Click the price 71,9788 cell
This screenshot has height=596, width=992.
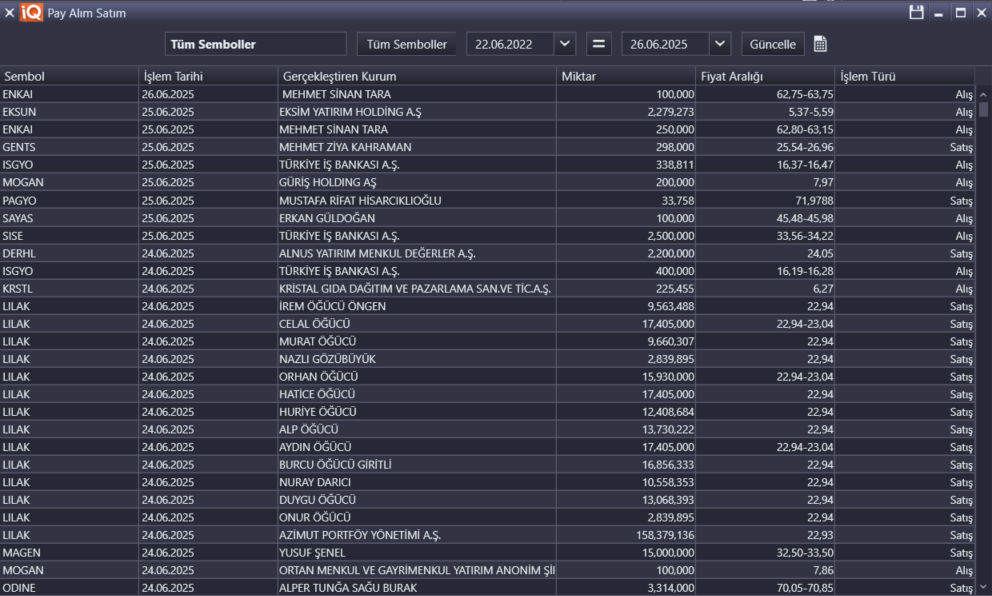coord(765,201)
